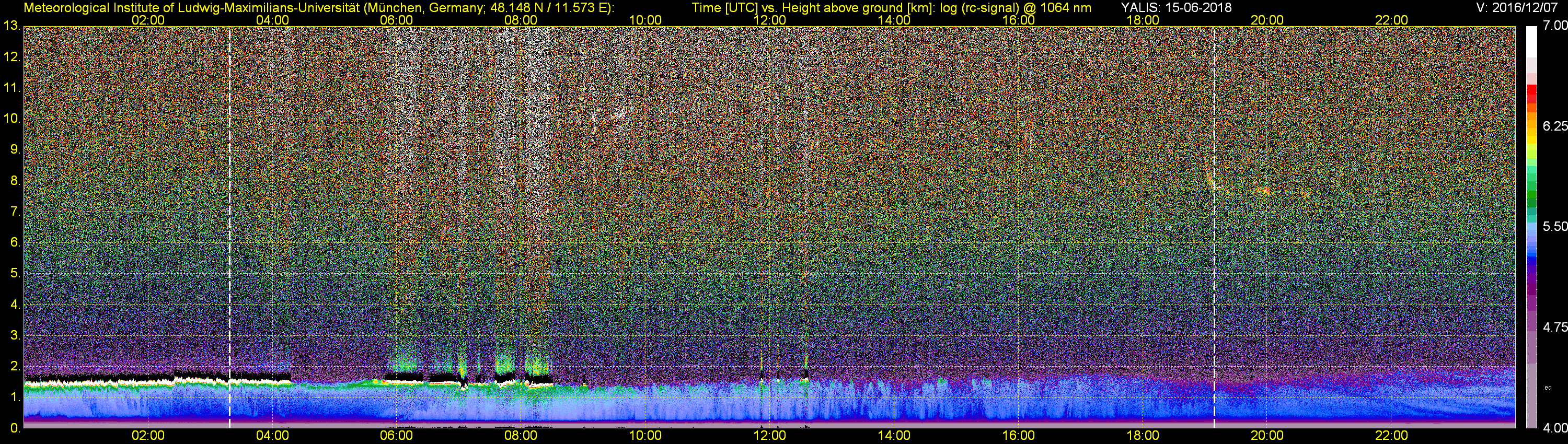Click the coordinates 48.148 N / 11.573 E
The image size is (1568, 444).
click(547, 7)
